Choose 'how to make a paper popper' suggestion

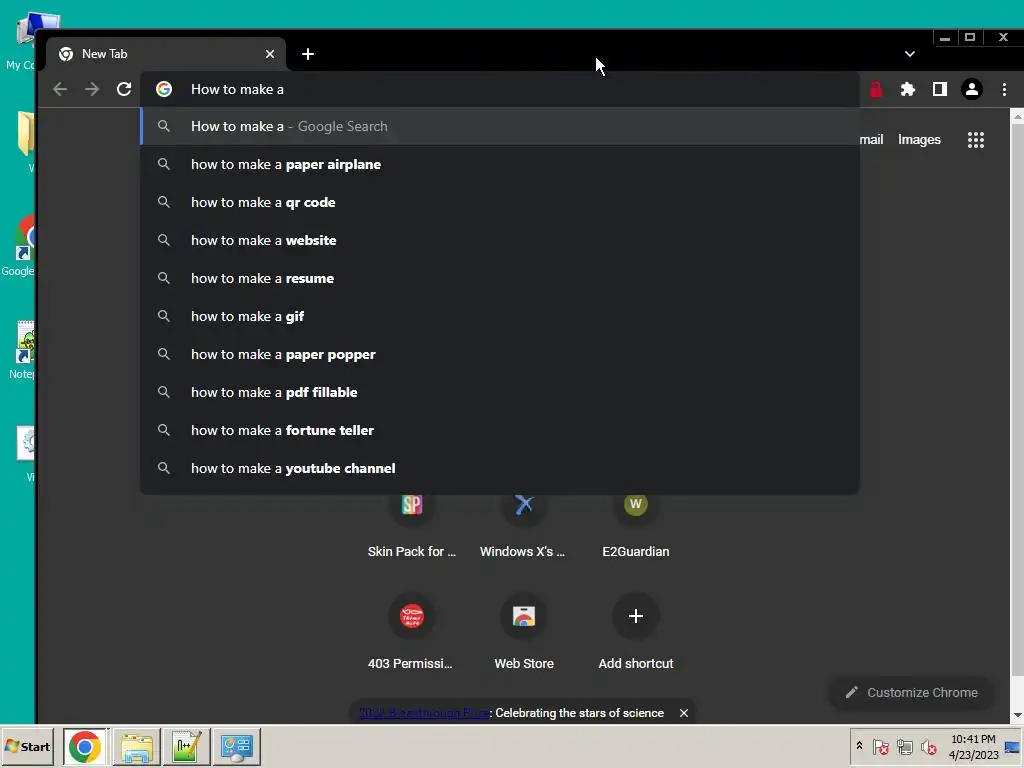(500, 355)
